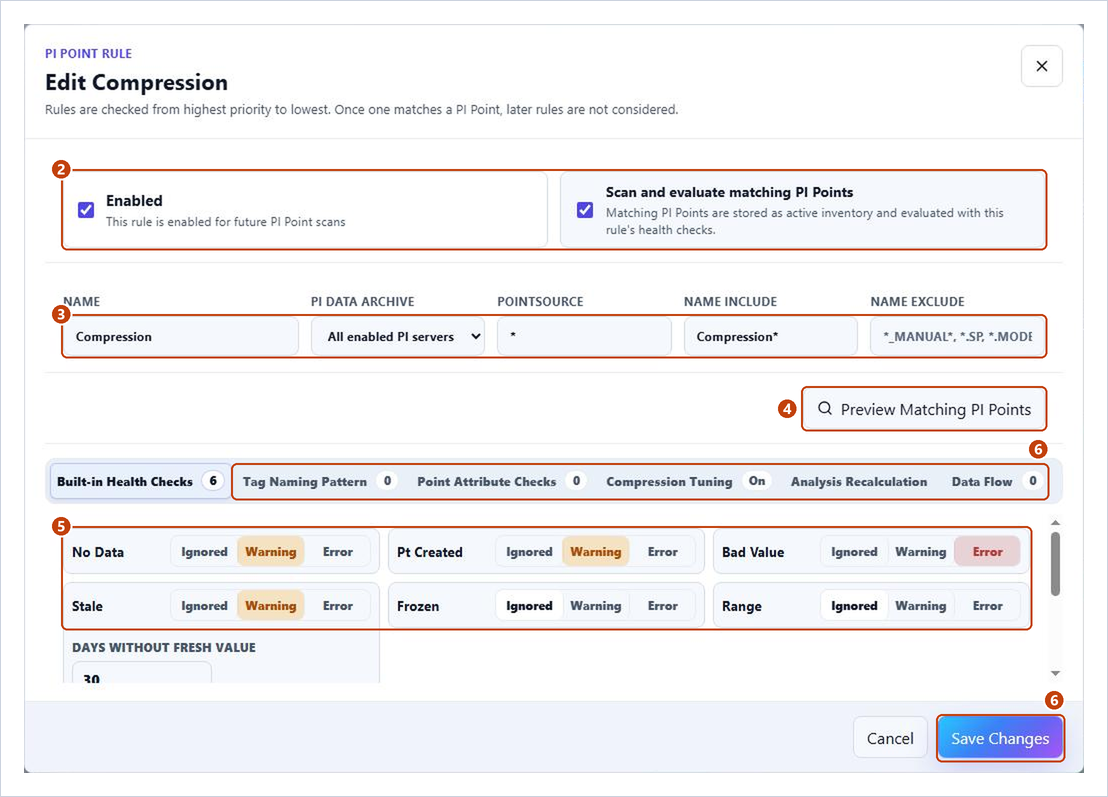Screen dimensions: 1108x797
Task: Set Range to Ignored
Action: pos(854,606)
